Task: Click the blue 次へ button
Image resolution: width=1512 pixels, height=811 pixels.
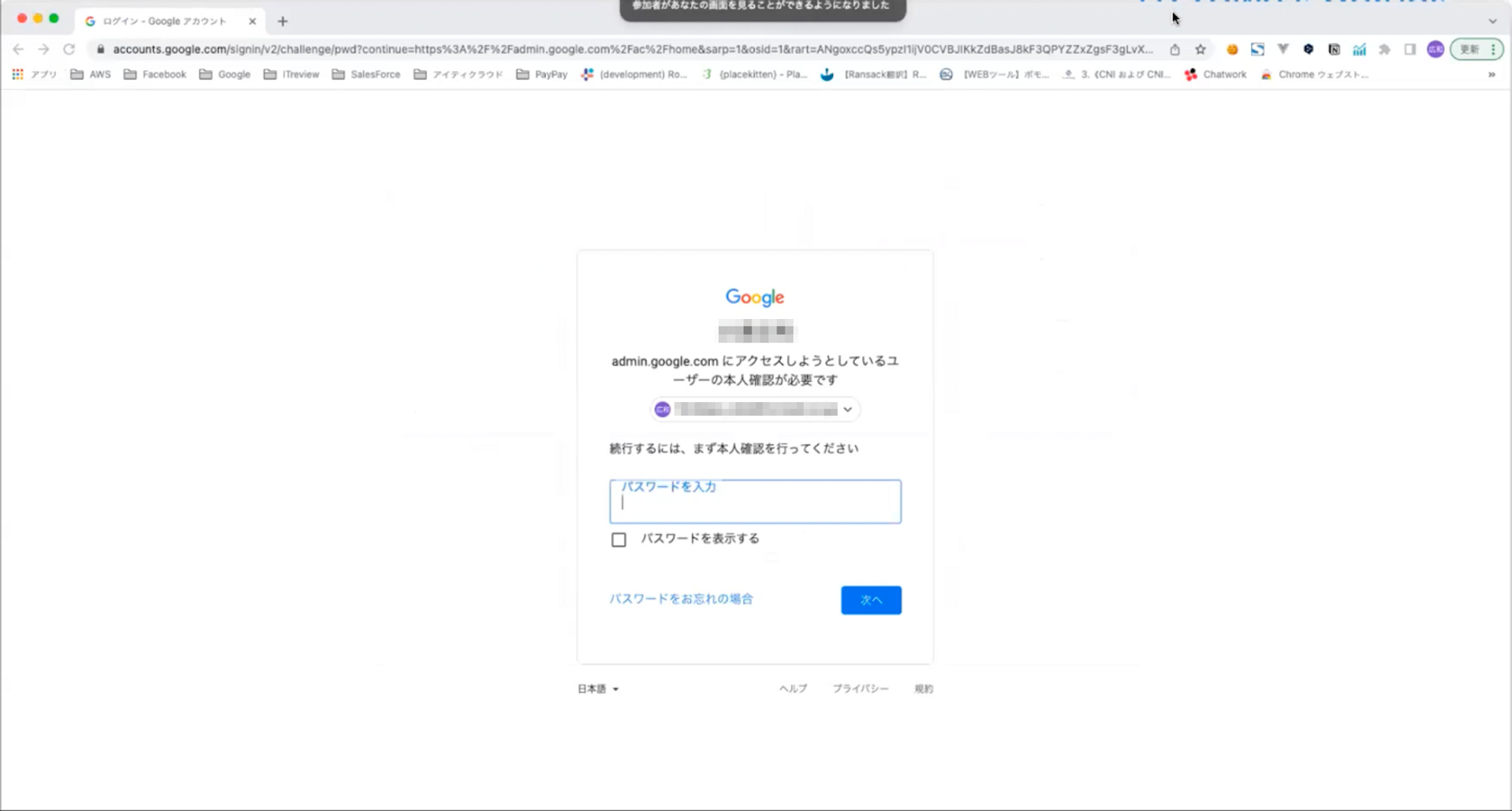Action: click(x=871, y=600)
